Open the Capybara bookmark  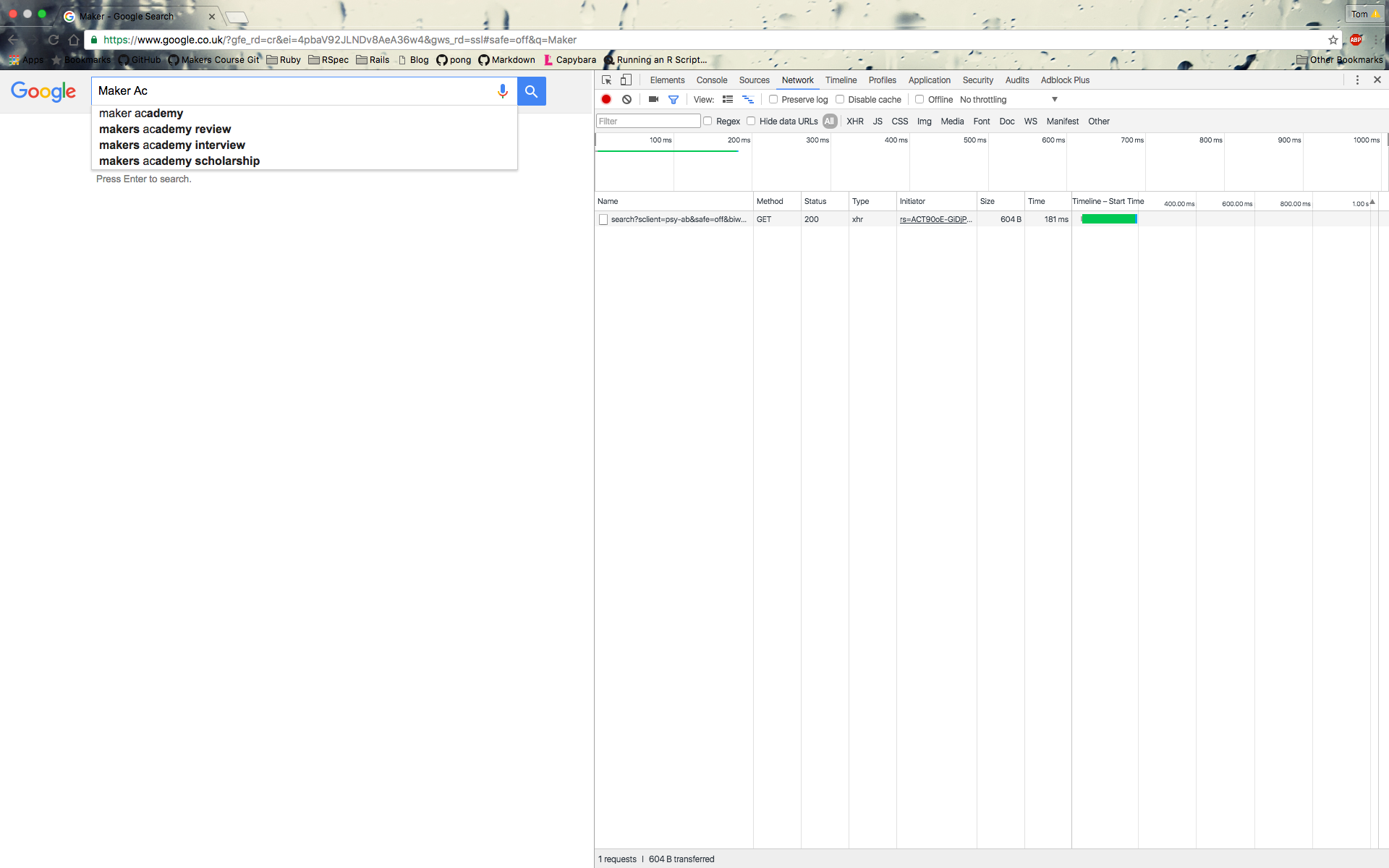click(x=570, y=60)
